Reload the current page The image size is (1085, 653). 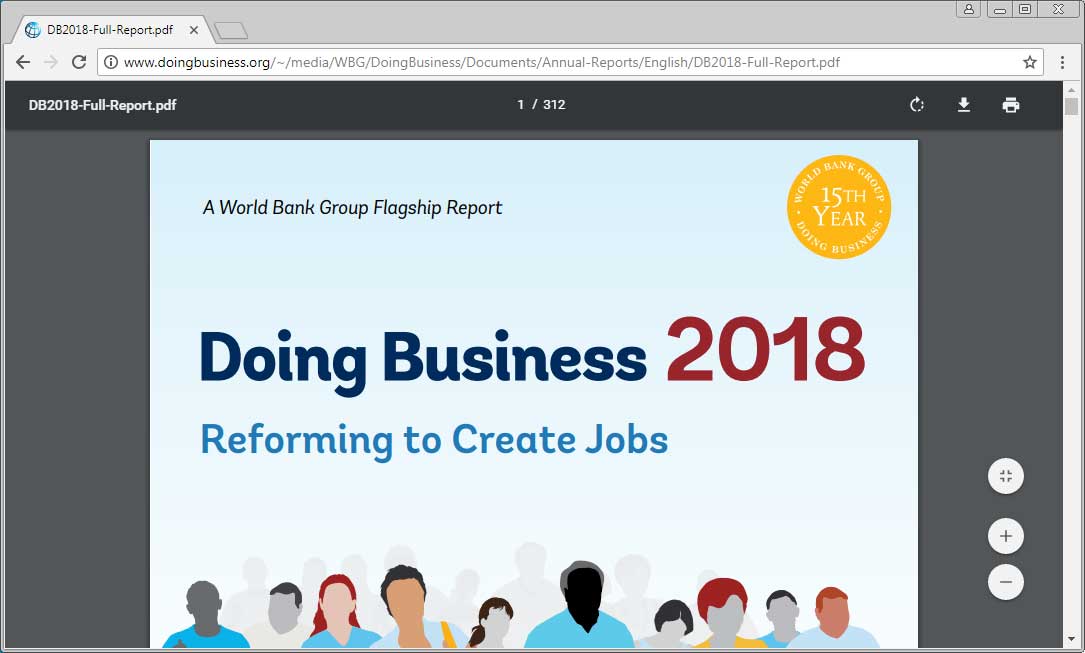tap(79, 62)
